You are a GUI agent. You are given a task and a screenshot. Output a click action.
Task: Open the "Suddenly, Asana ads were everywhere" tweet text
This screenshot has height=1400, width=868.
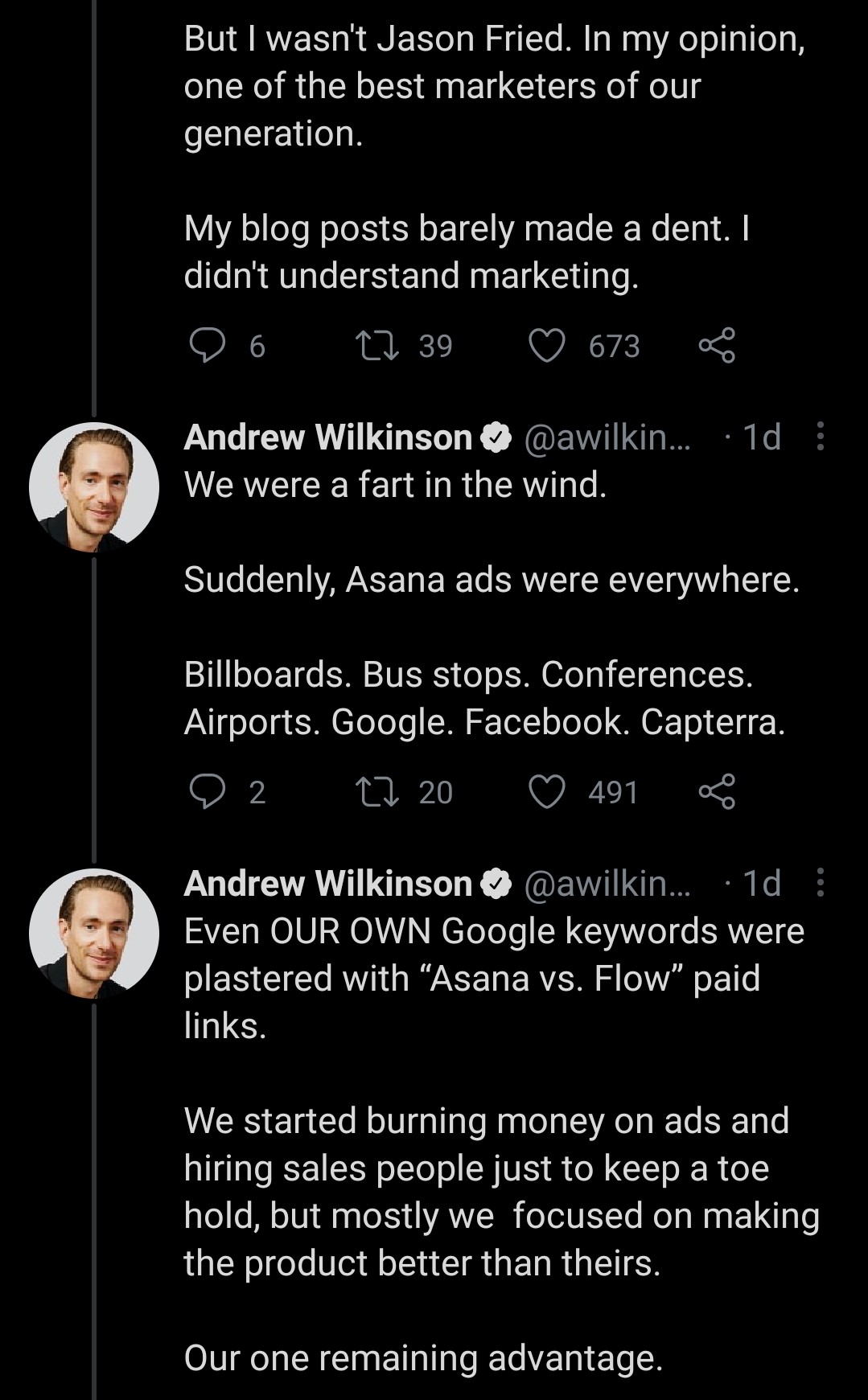point(491,580)
